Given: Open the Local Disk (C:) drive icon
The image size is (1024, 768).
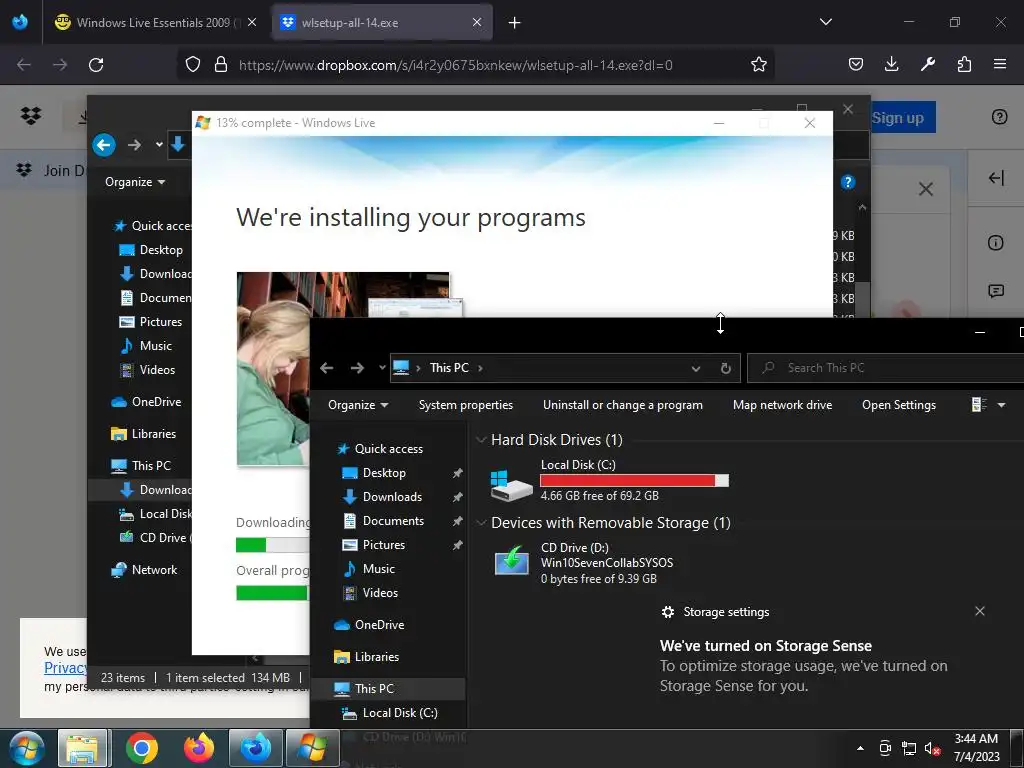Looking at the screenshot, I should tap(511, 484).
